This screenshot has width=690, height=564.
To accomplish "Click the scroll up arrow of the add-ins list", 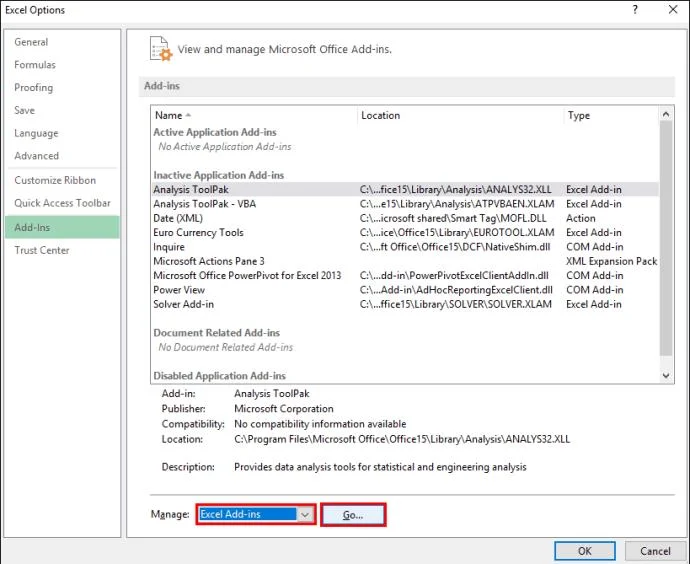I will 666,114.
